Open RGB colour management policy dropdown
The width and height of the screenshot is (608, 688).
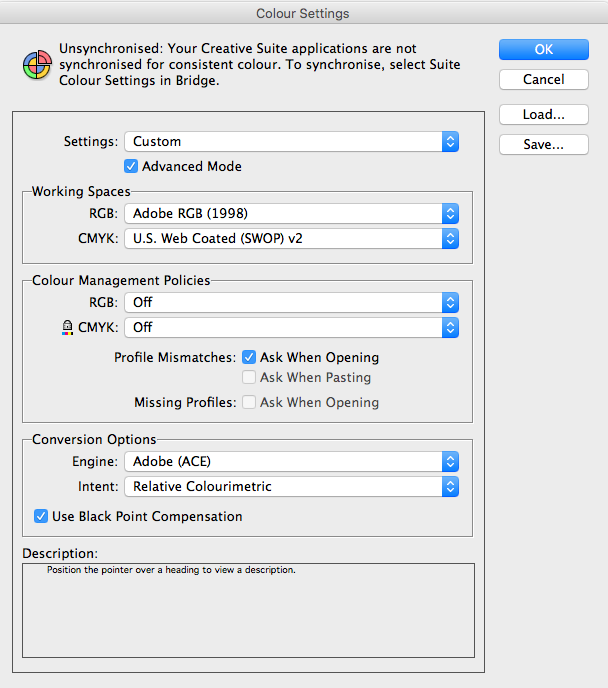tap(291, 302)
